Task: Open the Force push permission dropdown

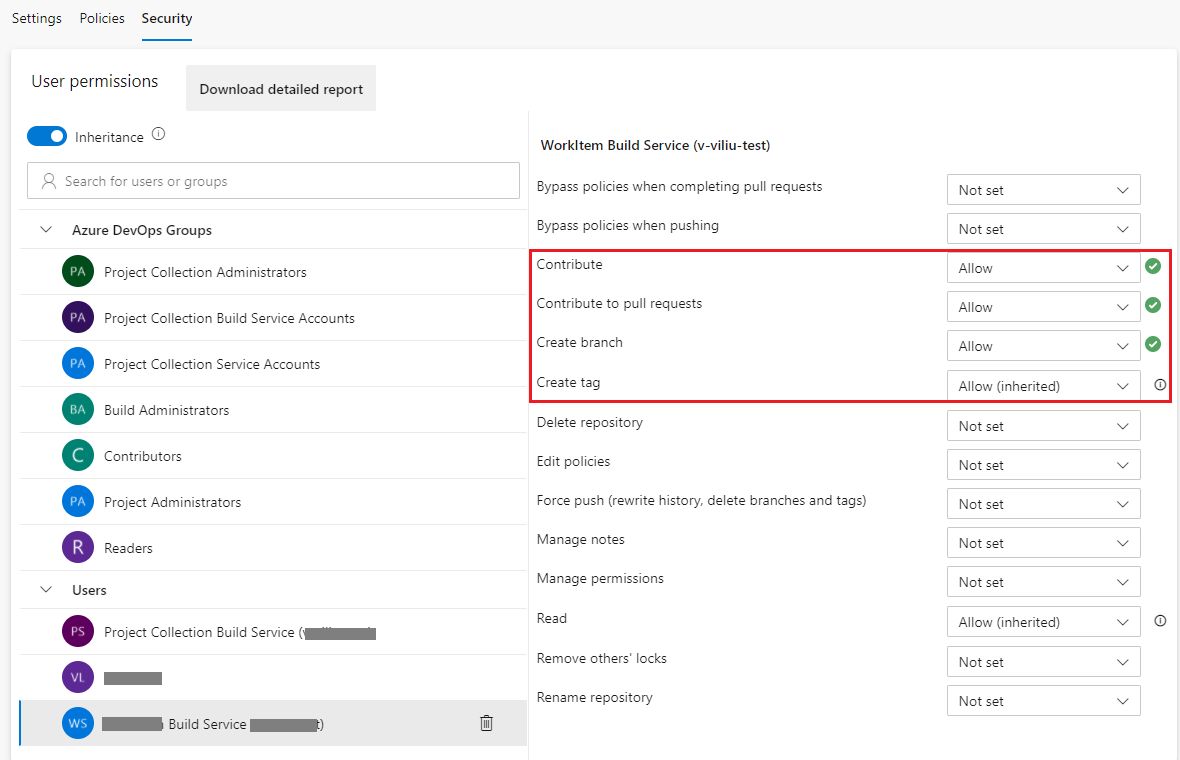Action: point(1043,504)
